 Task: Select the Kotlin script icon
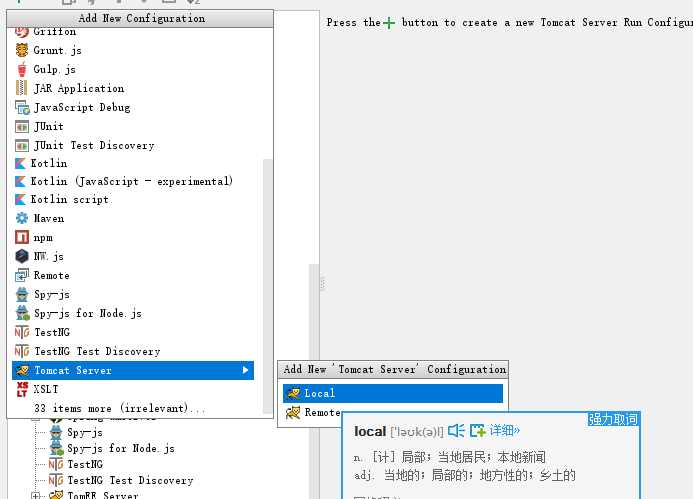pyautogui.click(x=20, y=200)
